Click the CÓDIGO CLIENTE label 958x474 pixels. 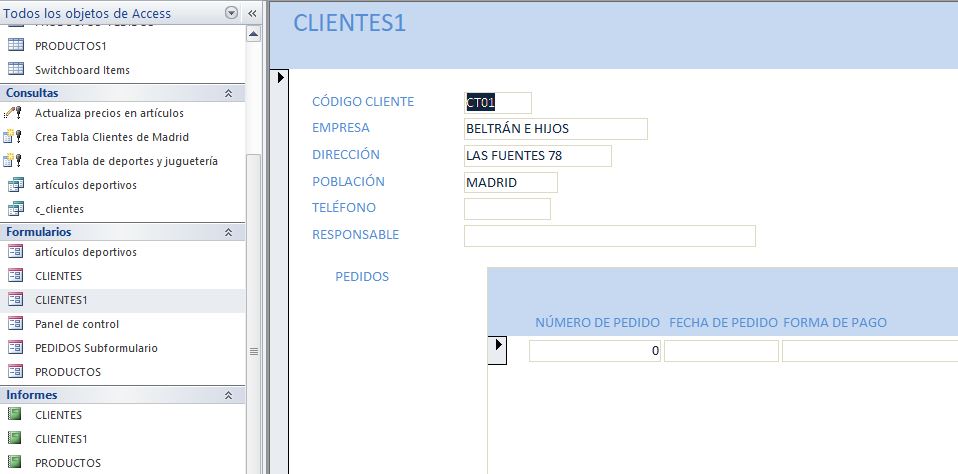pyautogui.click(x=363, y=102)
